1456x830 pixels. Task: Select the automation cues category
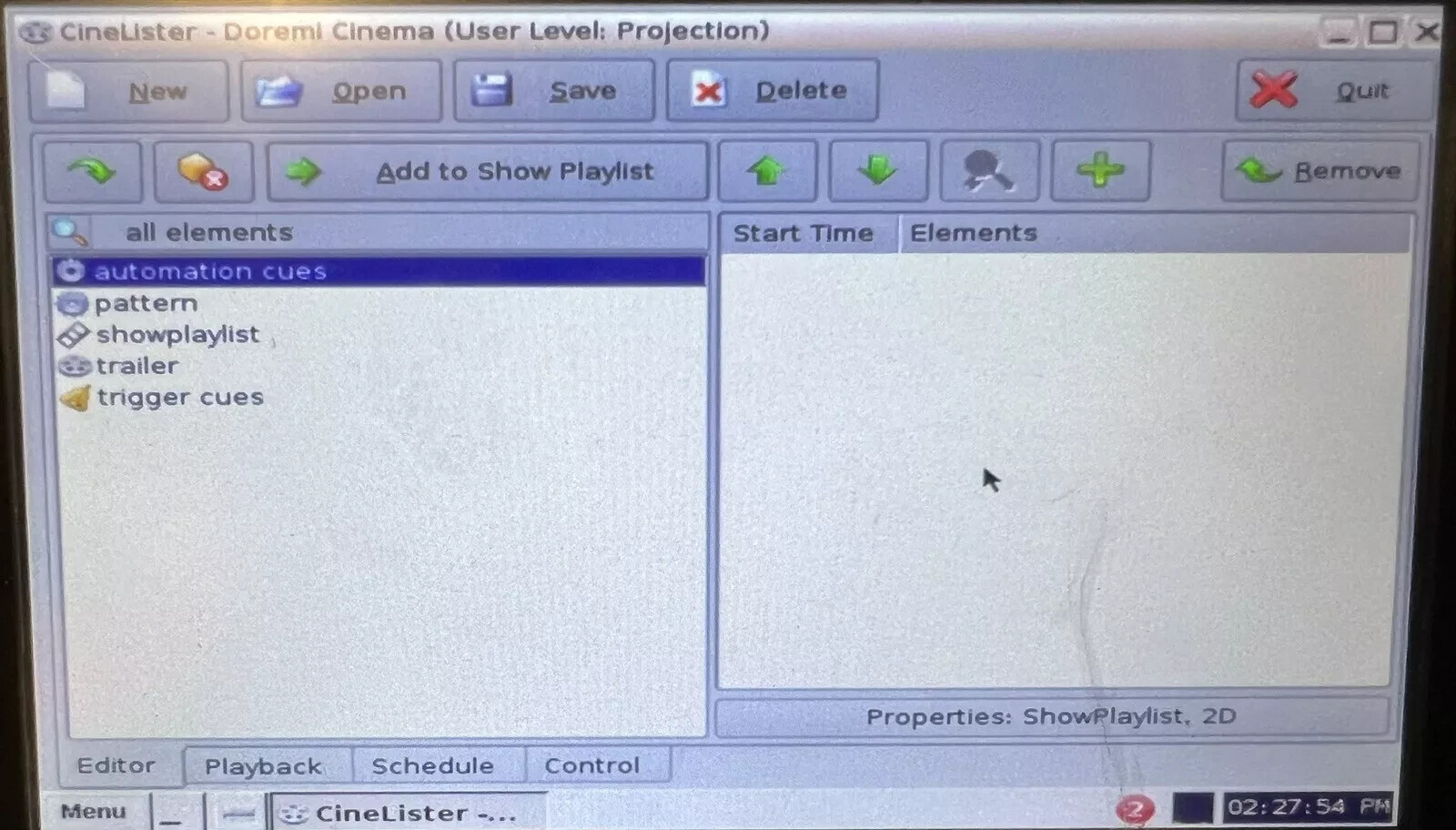379,271
